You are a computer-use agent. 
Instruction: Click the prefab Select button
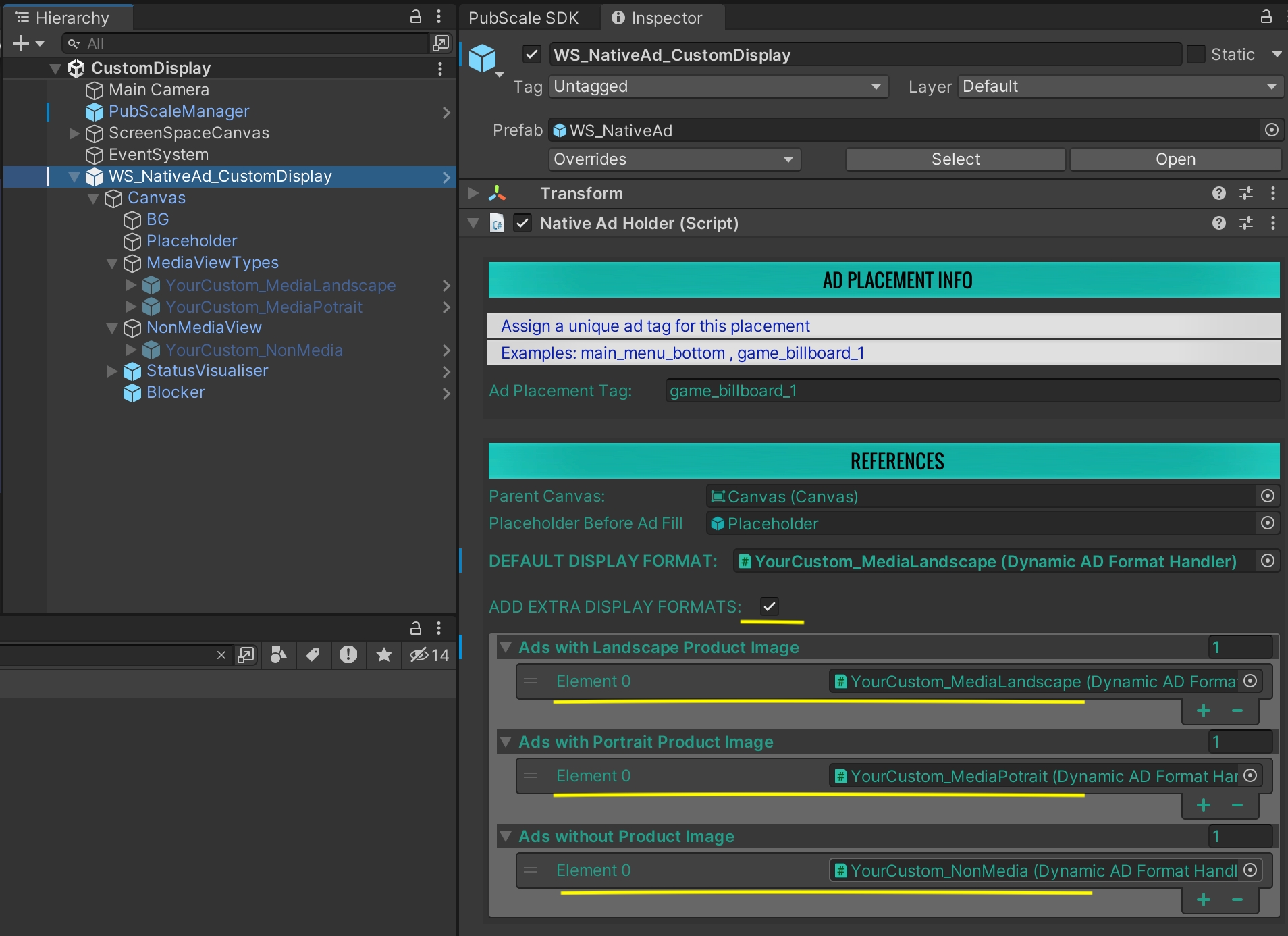[x=955, y=159]
